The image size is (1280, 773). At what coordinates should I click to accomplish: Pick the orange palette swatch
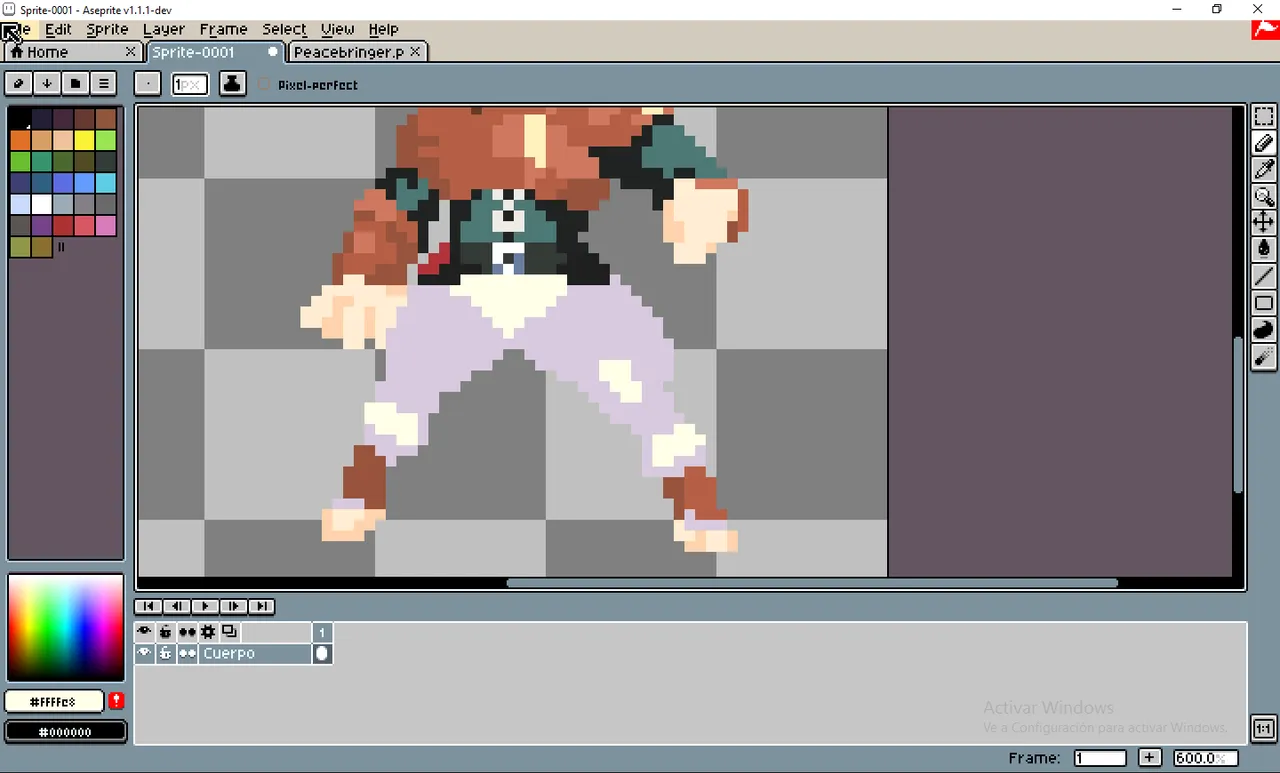click(20, 140)
